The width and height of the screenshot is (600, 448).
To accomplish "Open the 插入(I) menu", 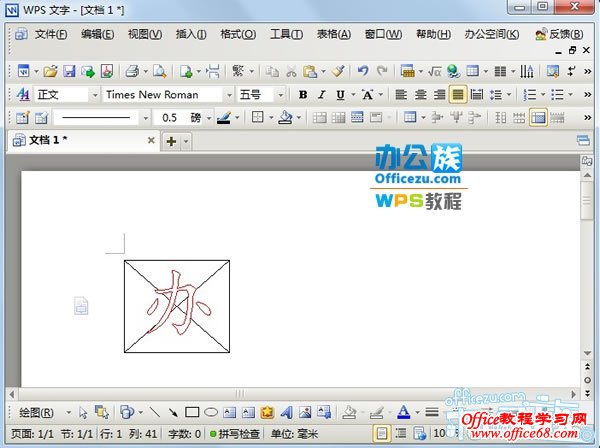I will coord(191,34).
